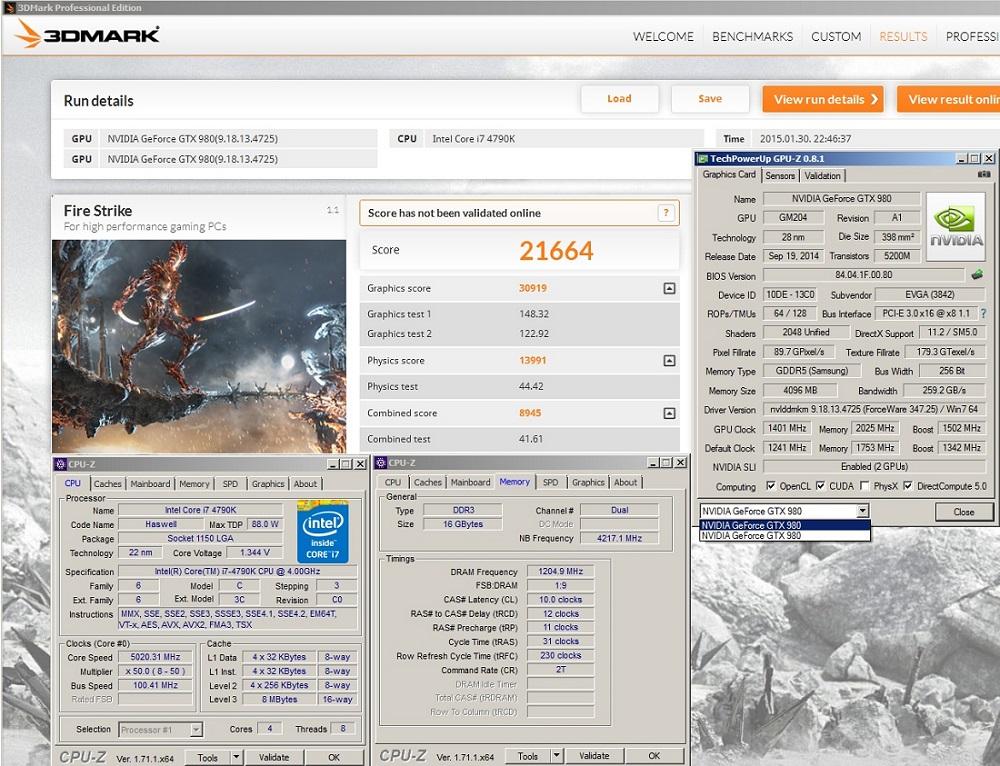Screen dimensions: 1000x766
Task: Open the Processor #1 selection dropdown
Action: click(196, 729)
